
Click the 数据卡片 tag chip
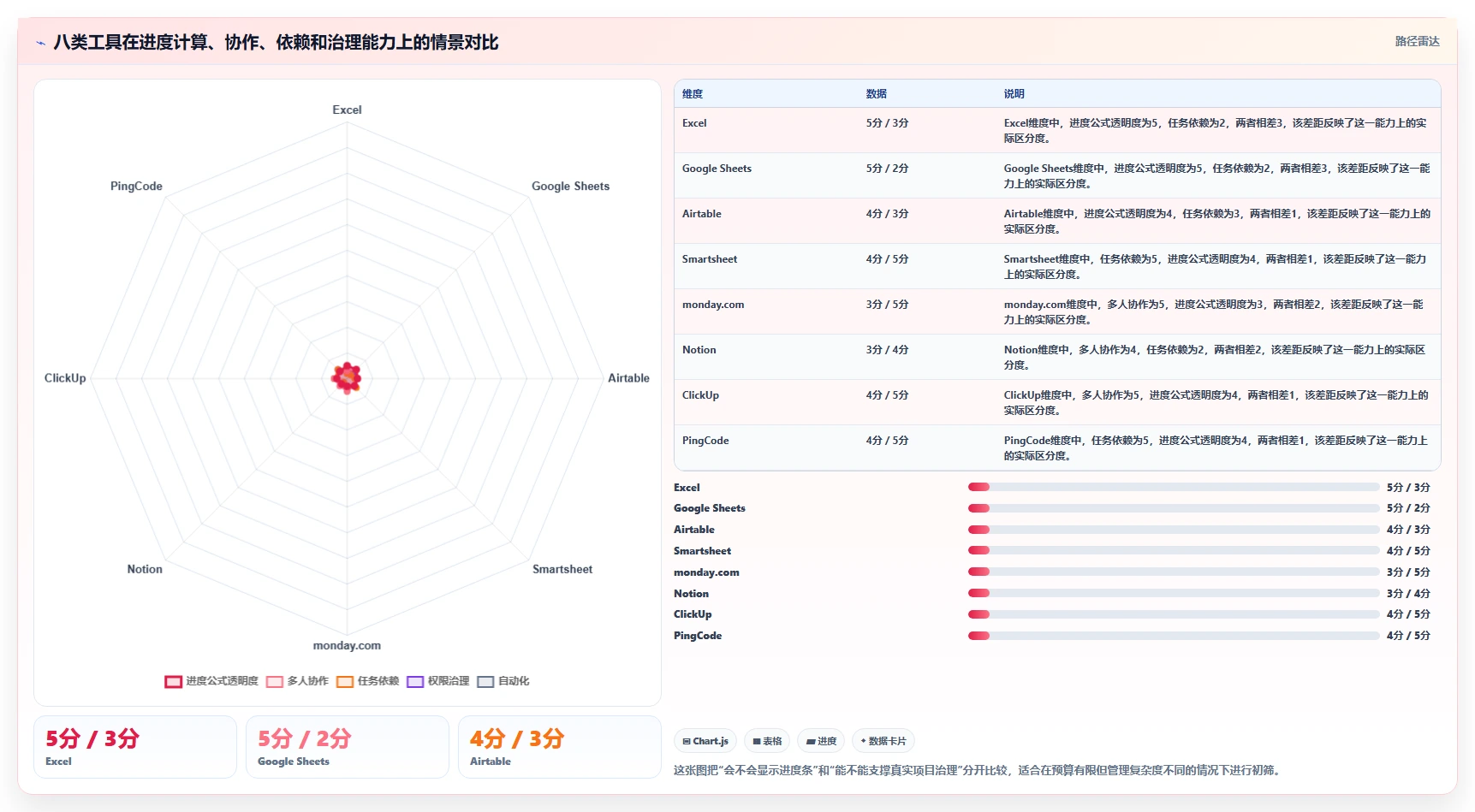[883, 741]
